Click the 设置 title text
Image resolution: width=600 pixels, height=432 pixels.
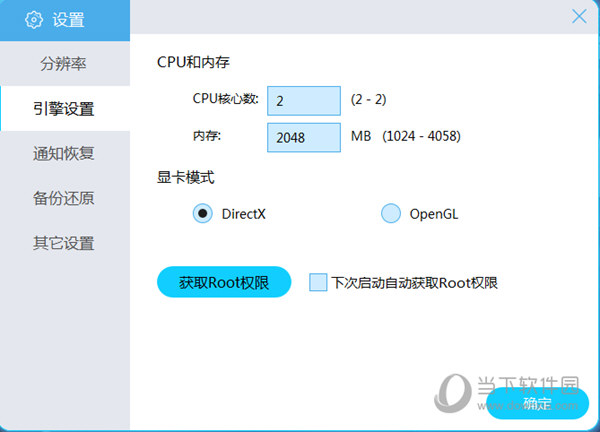[68, 20]
